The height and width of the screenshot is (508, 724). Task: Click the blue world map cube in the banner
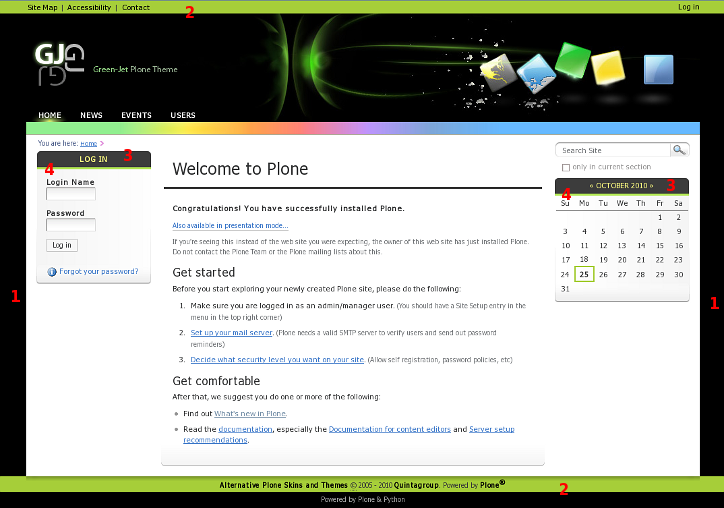(536, 73)
